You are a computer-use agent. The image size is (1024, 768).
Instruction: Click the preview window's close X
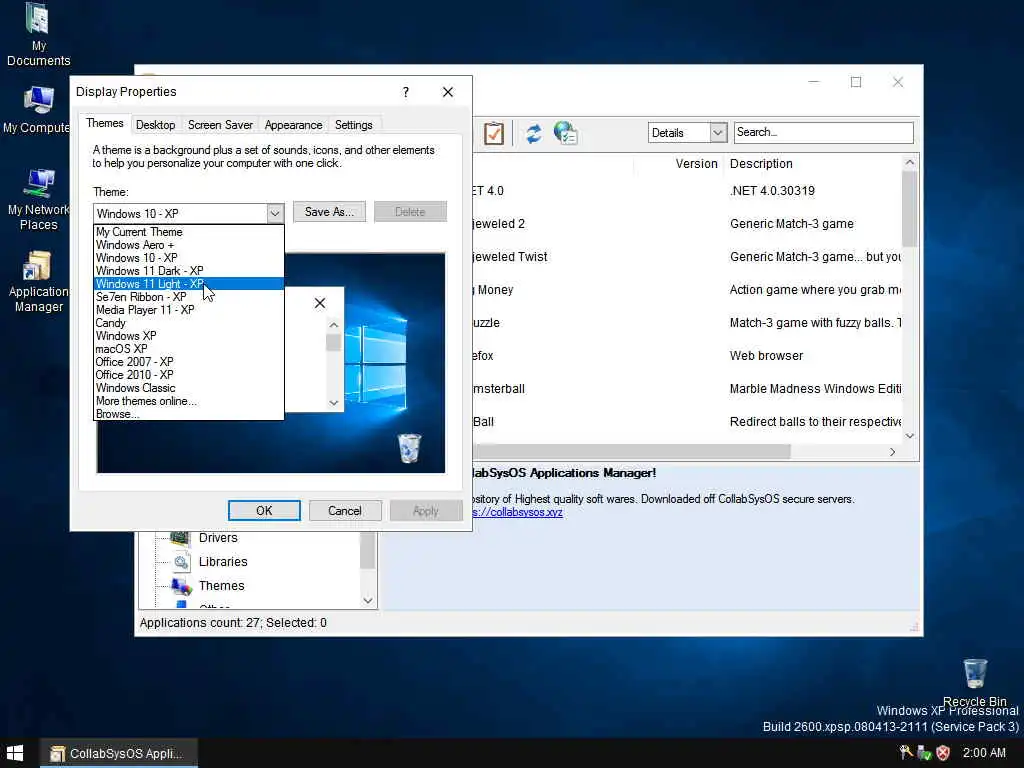click(319, 303)
